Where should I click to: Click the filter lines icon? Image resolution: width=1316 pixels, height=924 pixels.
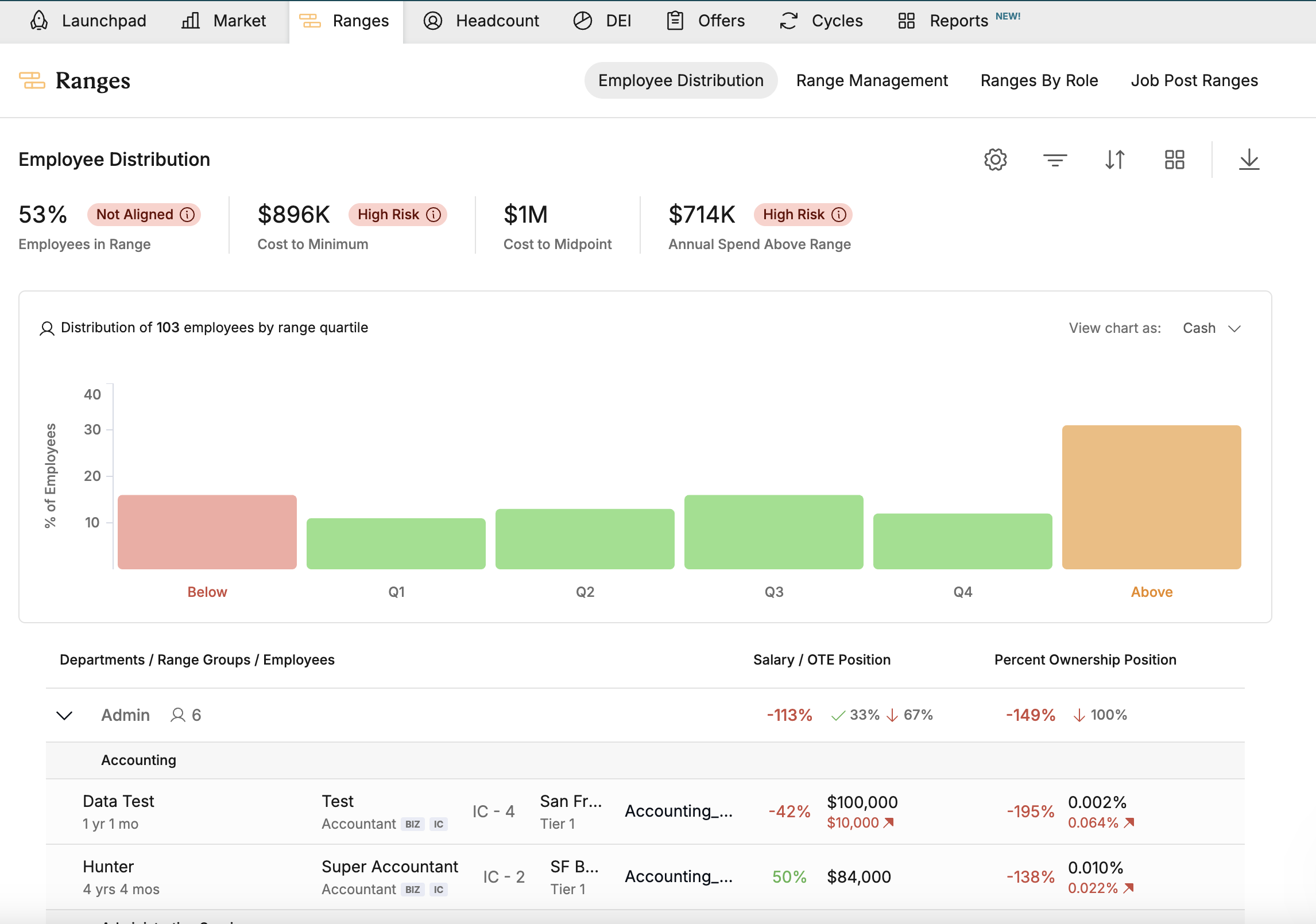1055,160
